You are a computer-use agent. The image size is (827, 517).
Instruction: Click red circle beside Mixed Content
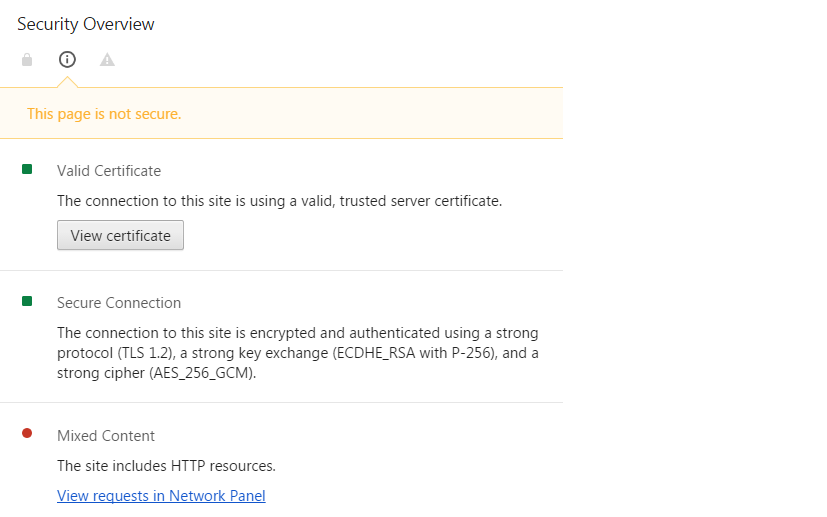pos(27,434)
